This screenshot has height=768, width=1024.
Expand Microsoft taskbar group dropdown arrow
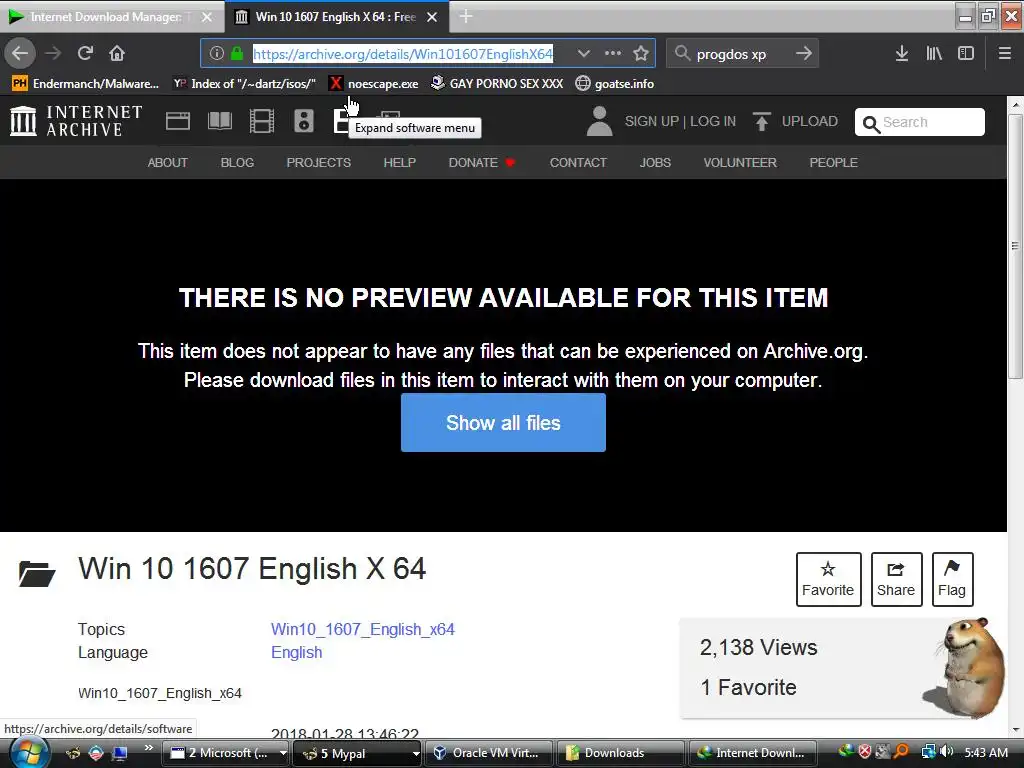point(283,753)
